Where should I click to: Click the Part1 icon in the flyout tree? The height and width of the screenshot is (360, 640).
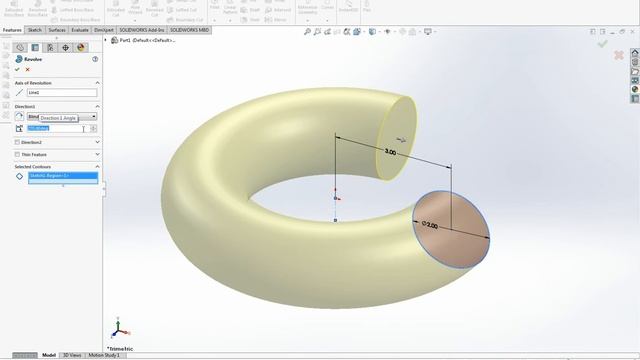click(x=114, y=40)
